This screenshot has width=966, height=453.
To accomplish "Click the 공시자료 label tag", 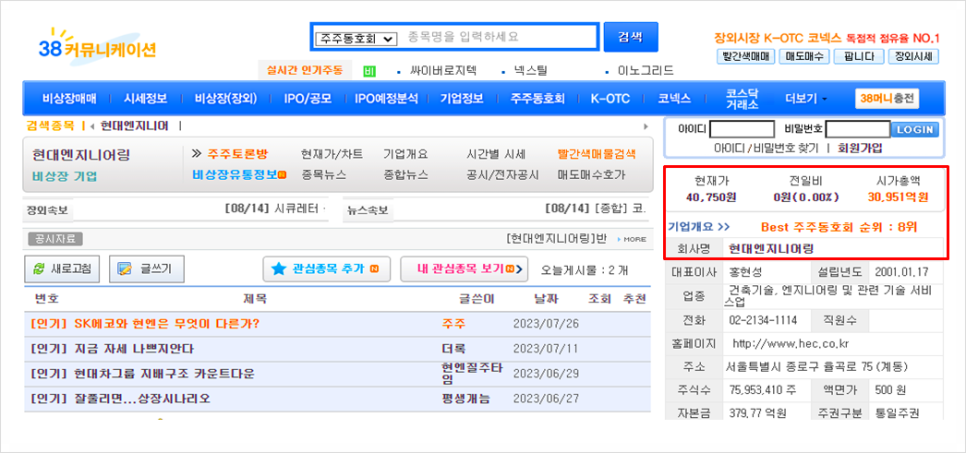I will [x=55, y=239].
